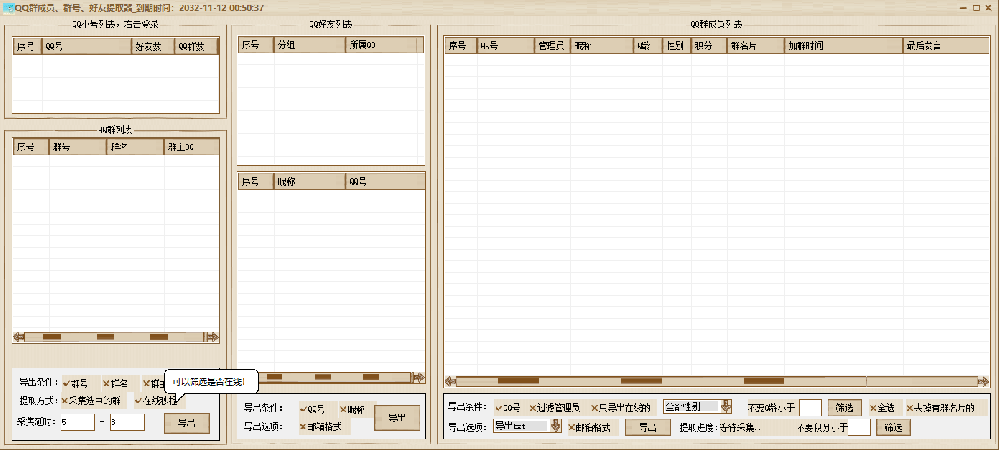Toggle 过滤管理员 checkbox in member export panel
Image resolution: width=999 pixels, height=450 pixels.
pos(554,407)
